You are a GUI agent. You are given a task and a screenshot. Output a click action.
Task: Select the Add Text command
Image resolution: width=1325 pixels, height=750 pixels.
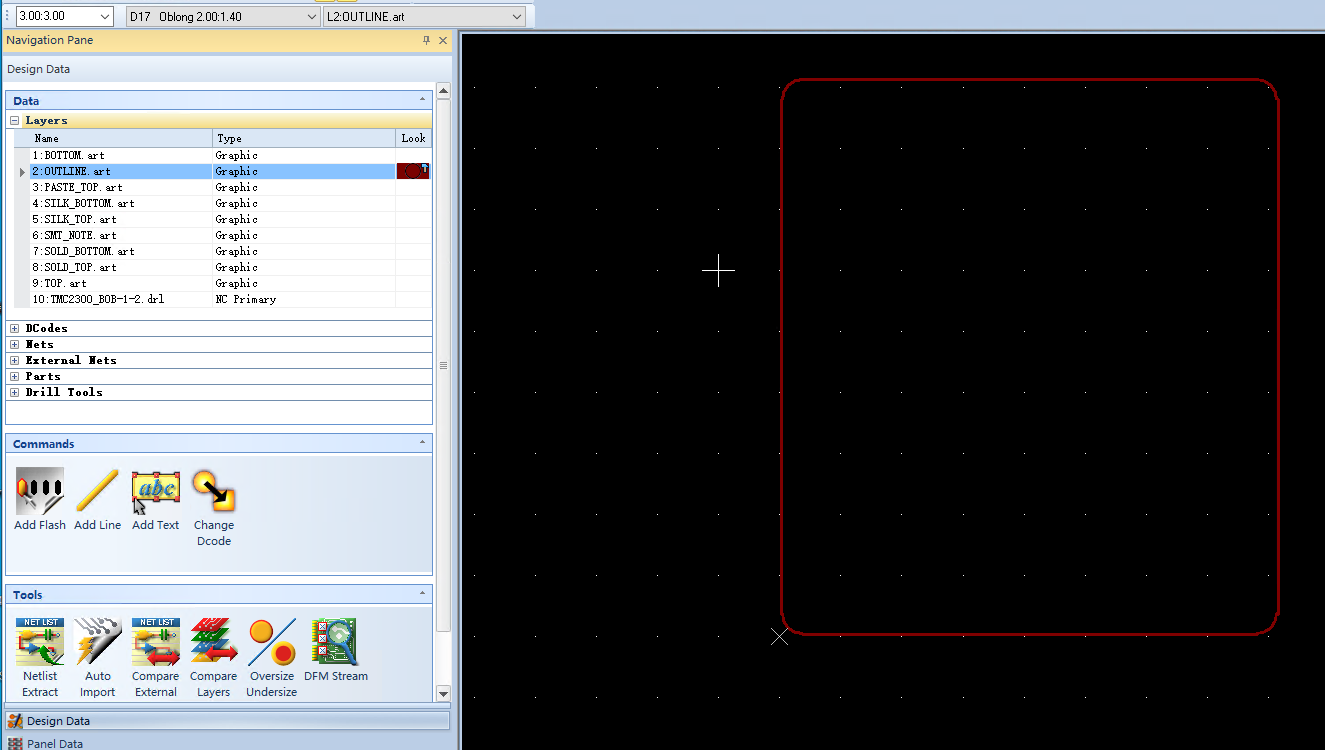click(x=155, y=497)
